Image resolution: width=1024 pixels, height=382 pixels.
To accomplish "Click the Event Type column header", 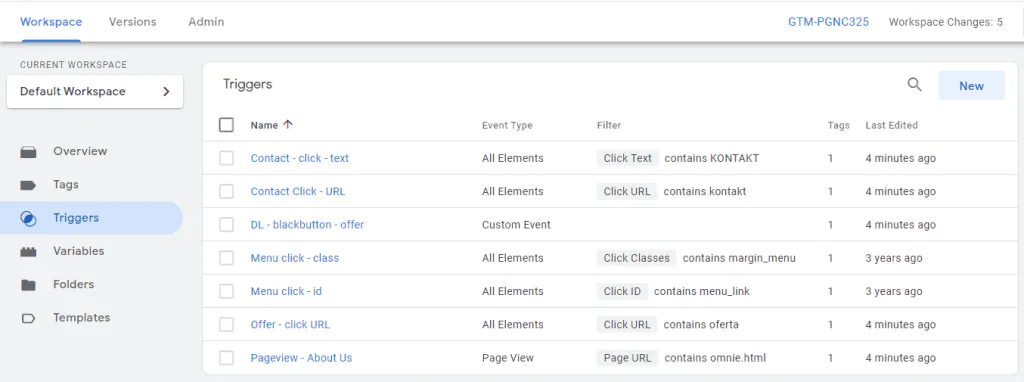I will [507, 125].
